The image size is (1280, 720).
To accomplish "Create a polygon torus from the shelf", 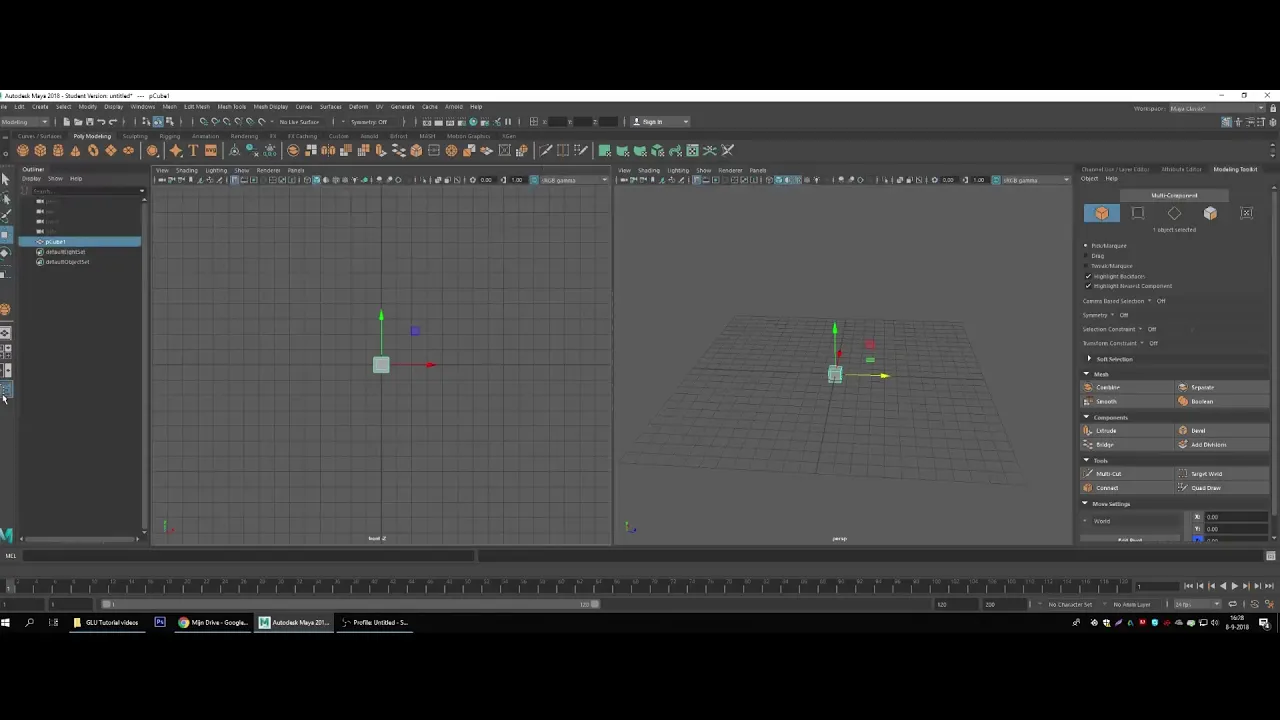I will 93,151.
